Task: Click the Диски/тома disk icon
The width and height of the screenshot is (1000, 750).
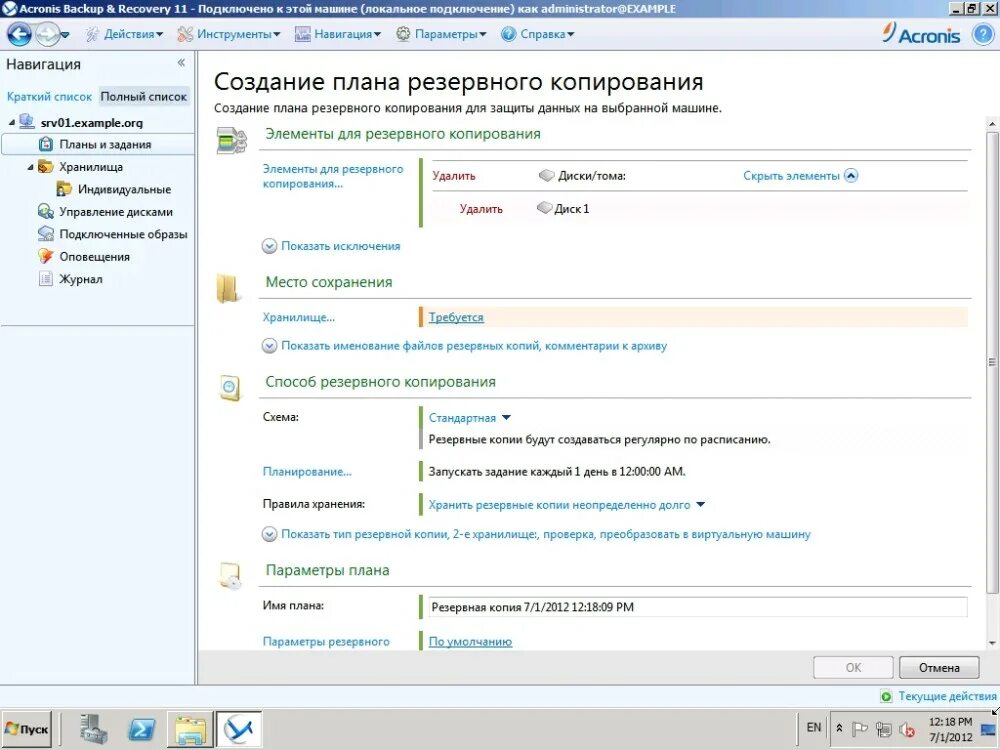Action: (x=547, y=175)
